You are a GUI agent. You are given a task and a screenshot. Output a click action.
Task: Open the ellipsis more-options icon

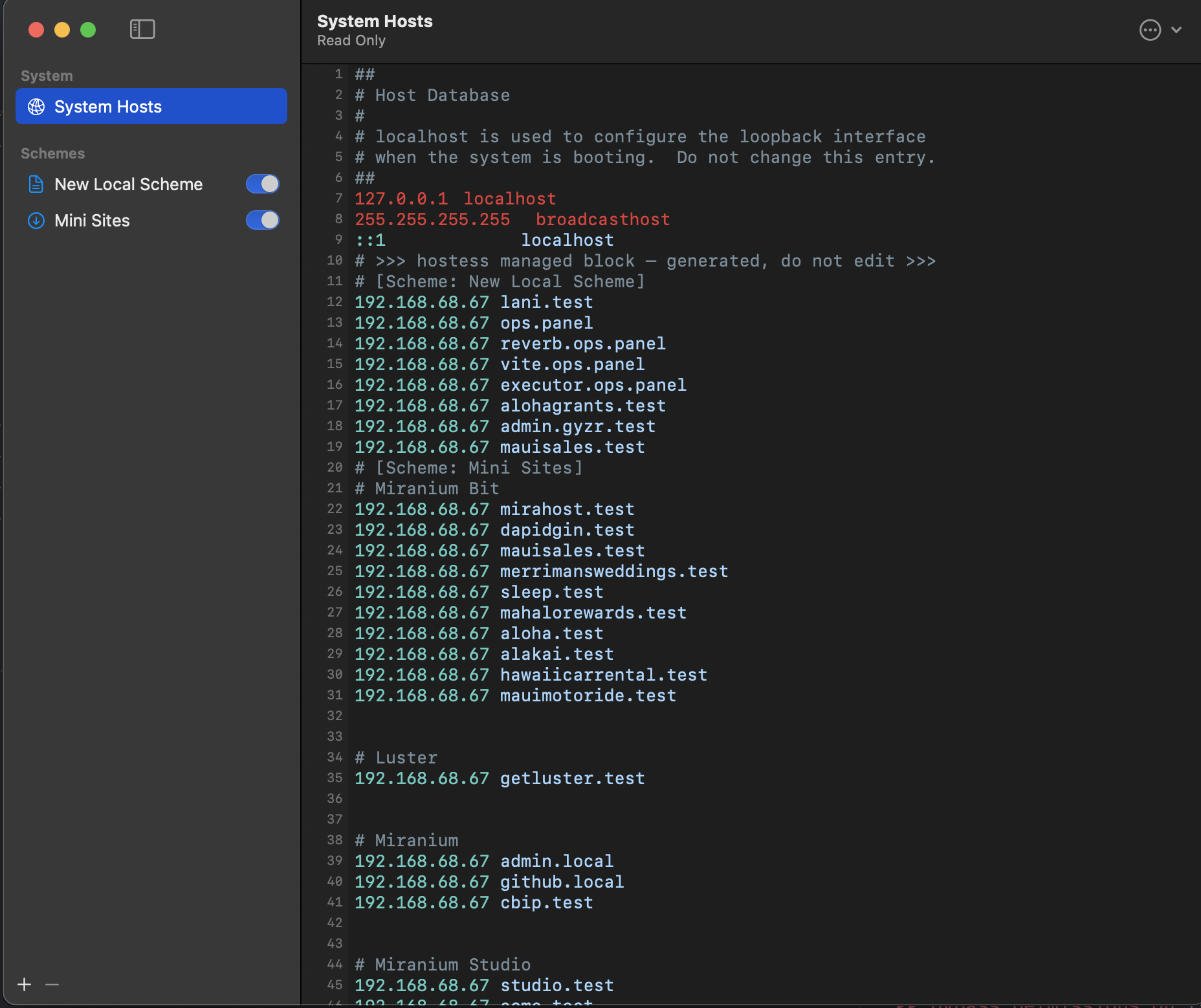pos(1150,30)
